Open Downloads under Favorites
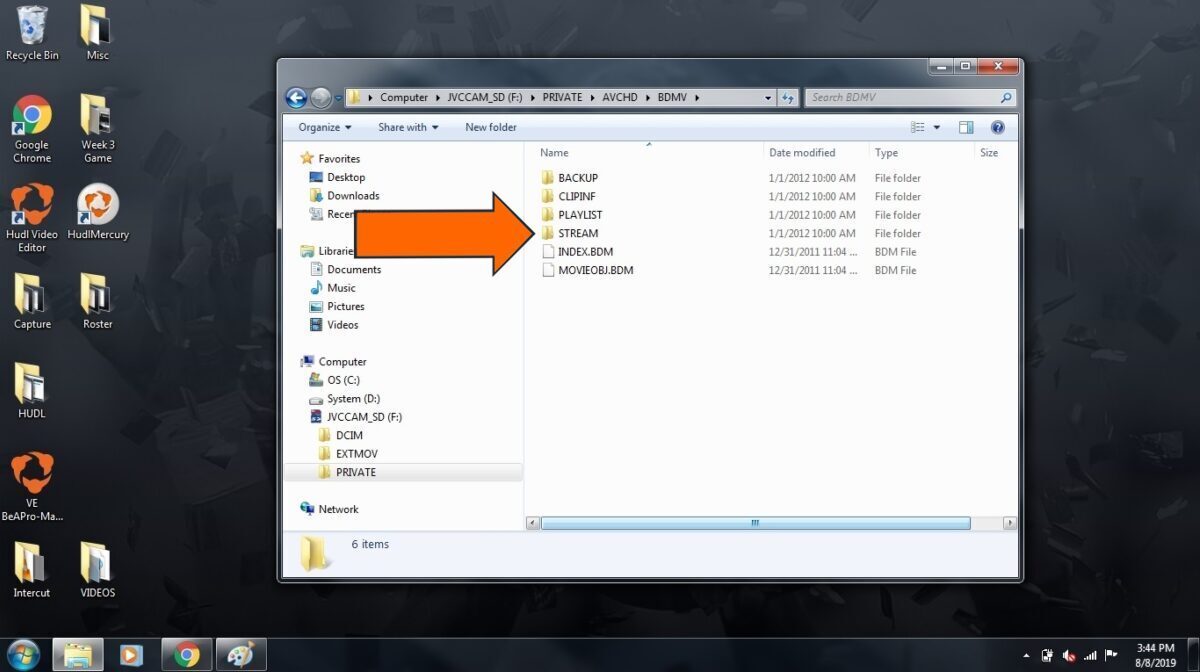 click(353, 196)
